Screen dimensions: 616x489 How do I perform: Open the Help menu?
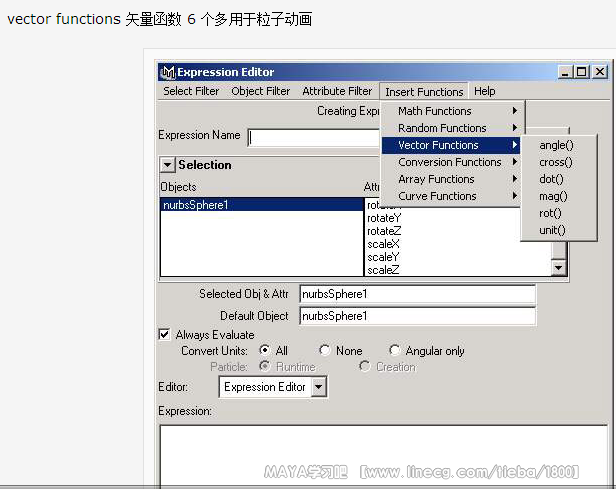tap(484, 91)
